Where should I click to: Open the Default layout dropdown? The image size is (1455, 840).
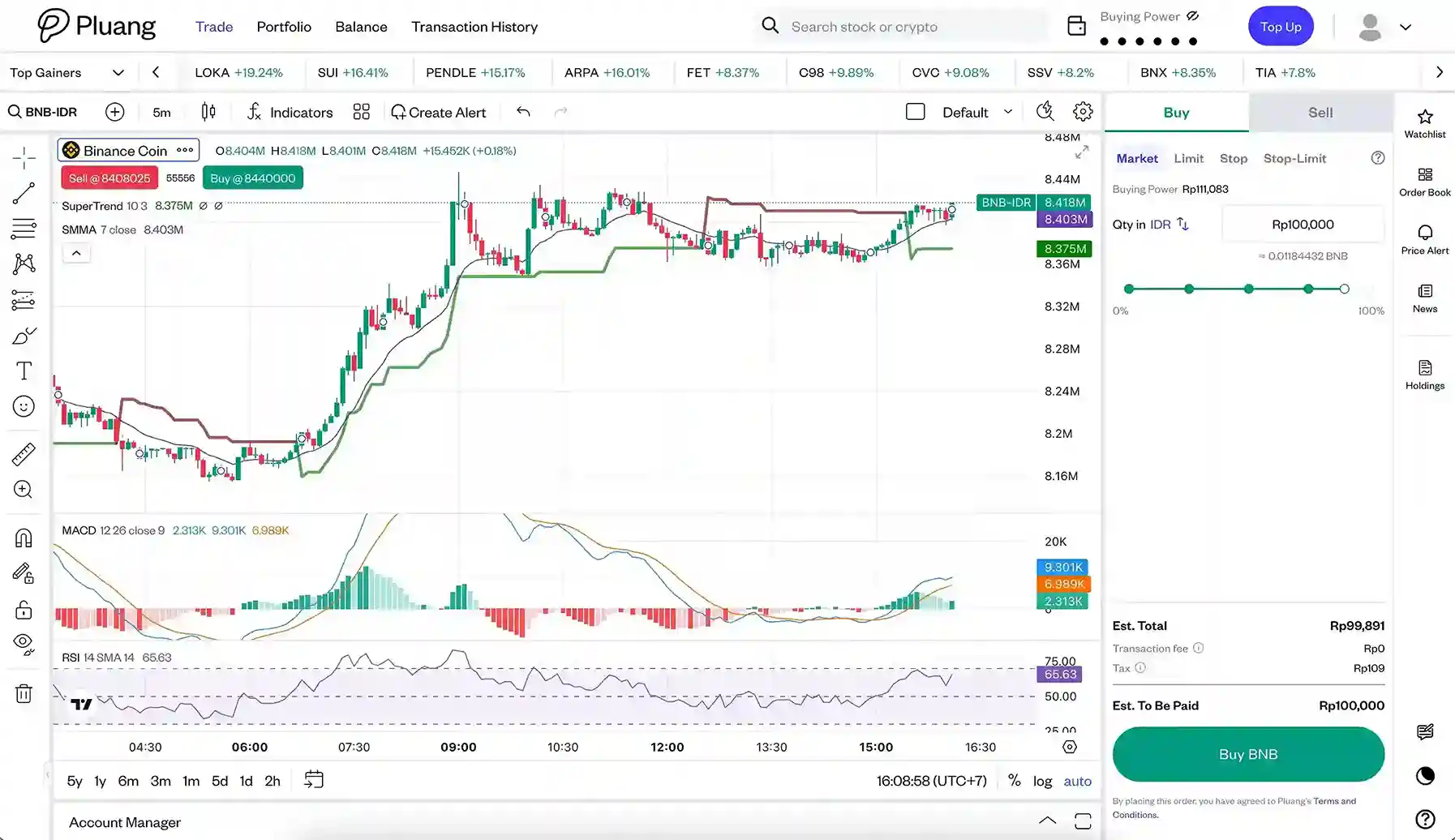click(x=977, y=112)
